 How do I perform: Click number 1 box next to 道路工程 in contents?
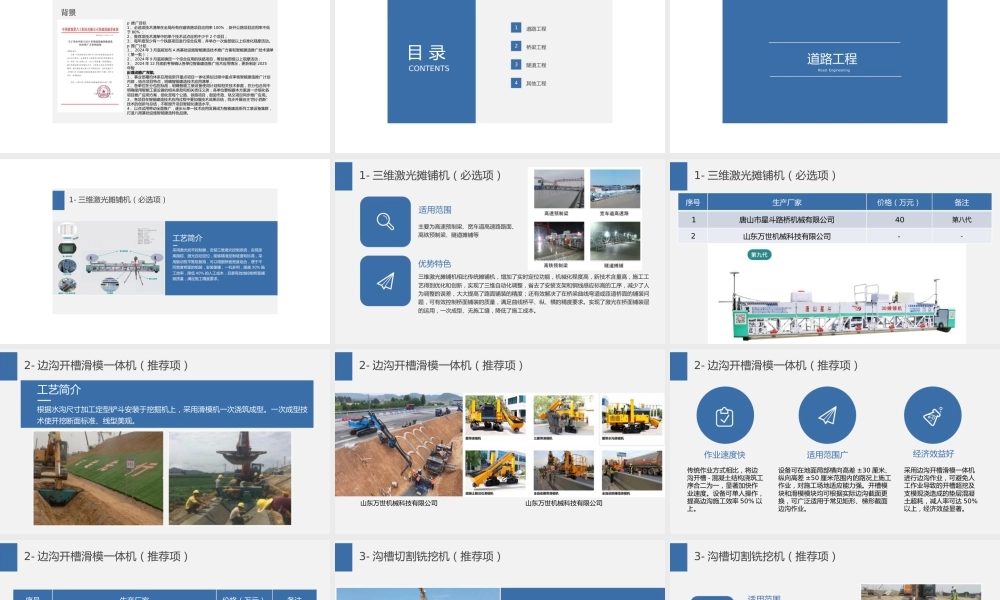click(516, 27)
